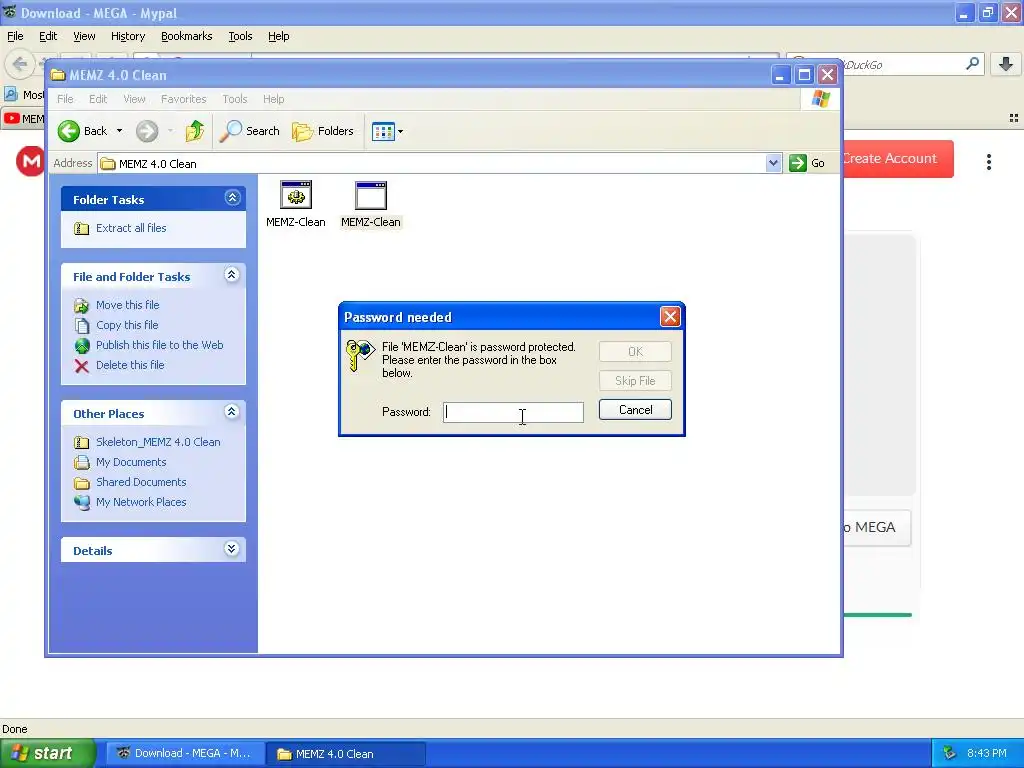Collapse the File and Folder Tasks panel
The width and height of the screenshot is (1024, 768).
tap(232, 275)
